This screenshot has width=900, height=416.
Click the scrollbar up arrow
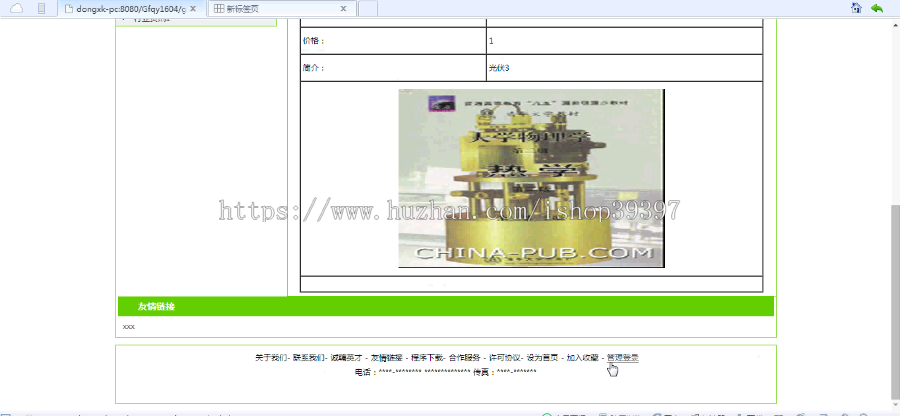click(x=895, y=24)
